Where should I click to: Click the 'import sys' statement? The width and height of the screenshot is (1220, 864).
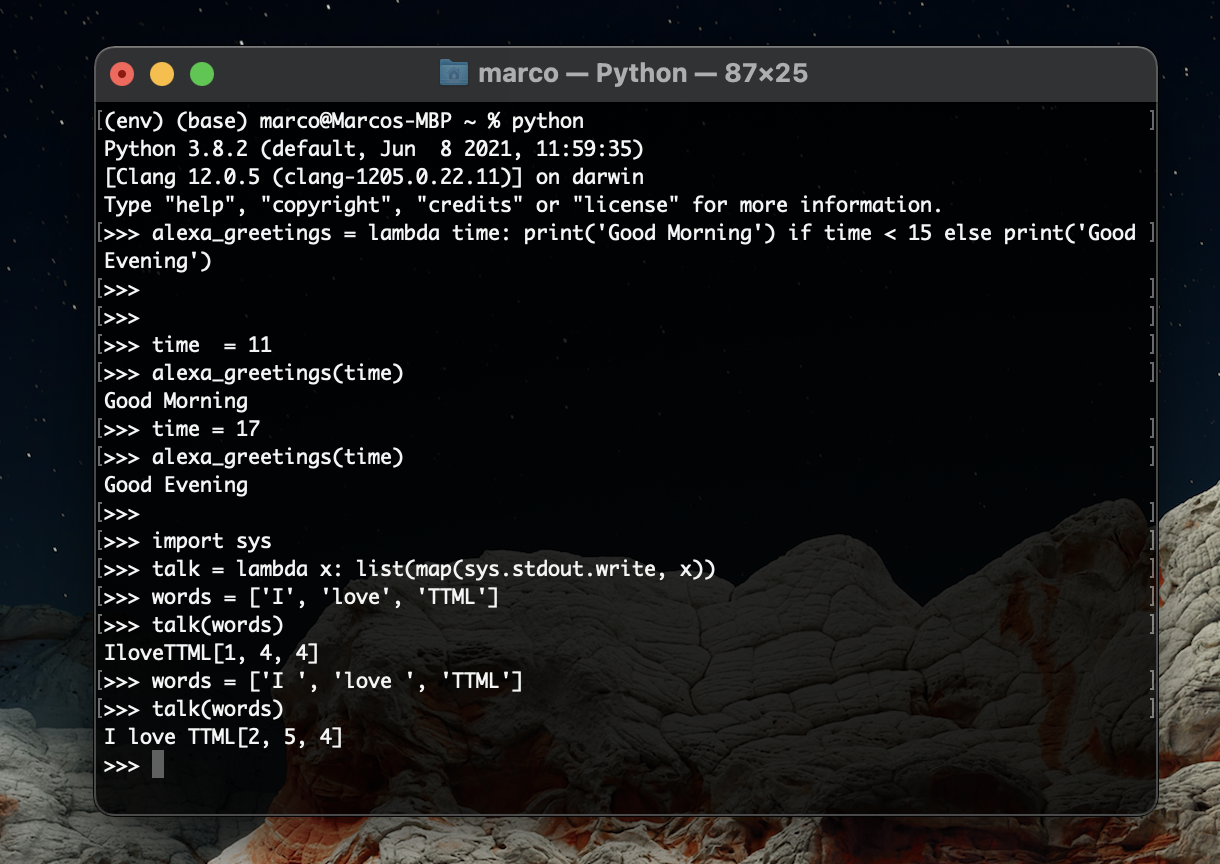coord(212,541)
